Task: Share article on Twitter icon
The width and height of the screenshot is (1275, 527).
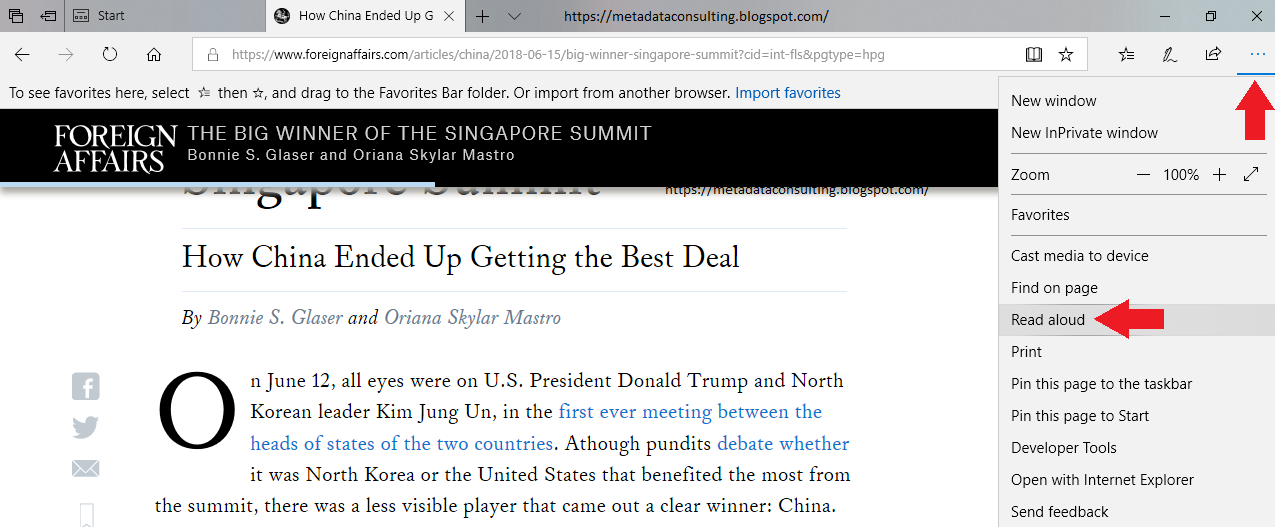Action: point(86,428)
